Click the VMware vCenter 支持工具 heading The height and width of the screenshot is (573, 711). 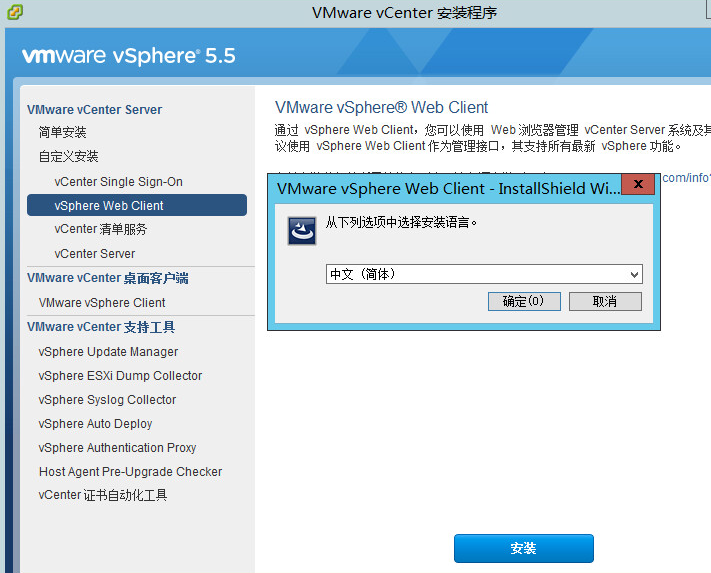pos(101,327)
